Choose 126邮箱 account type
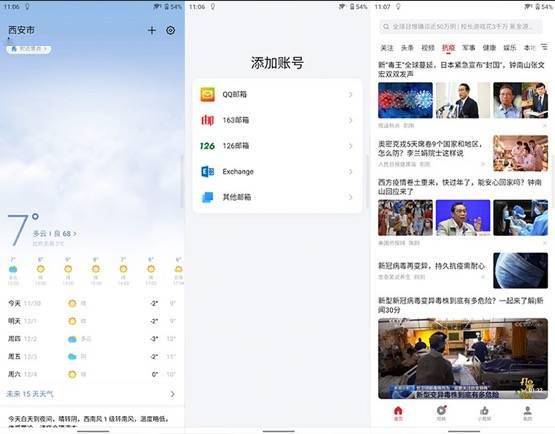This screenshot has width=555, height=434. pyautogui.click(x=278, y=146)
